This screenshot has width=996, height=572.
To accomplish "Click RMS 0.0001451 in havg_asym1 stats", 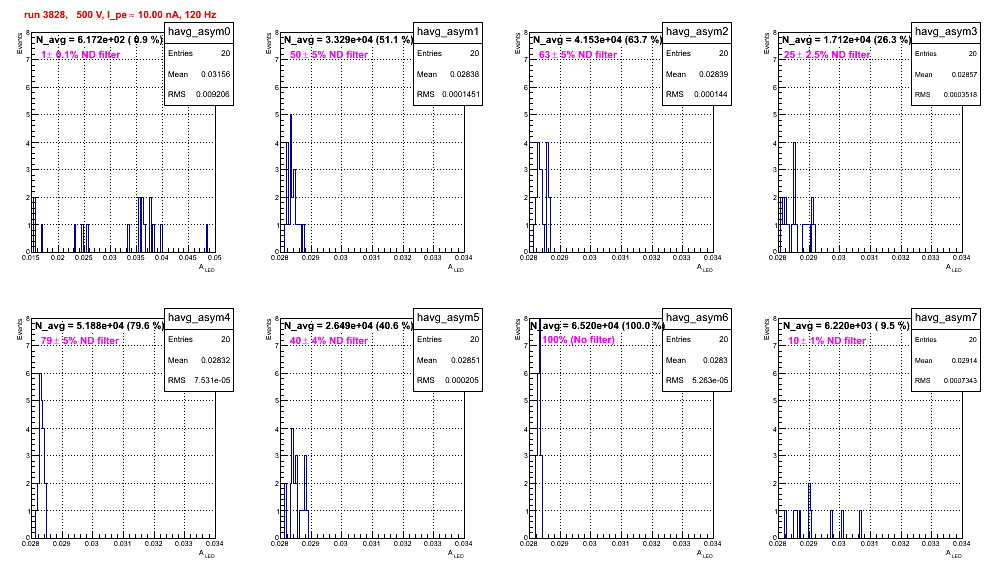I will 448,95.
